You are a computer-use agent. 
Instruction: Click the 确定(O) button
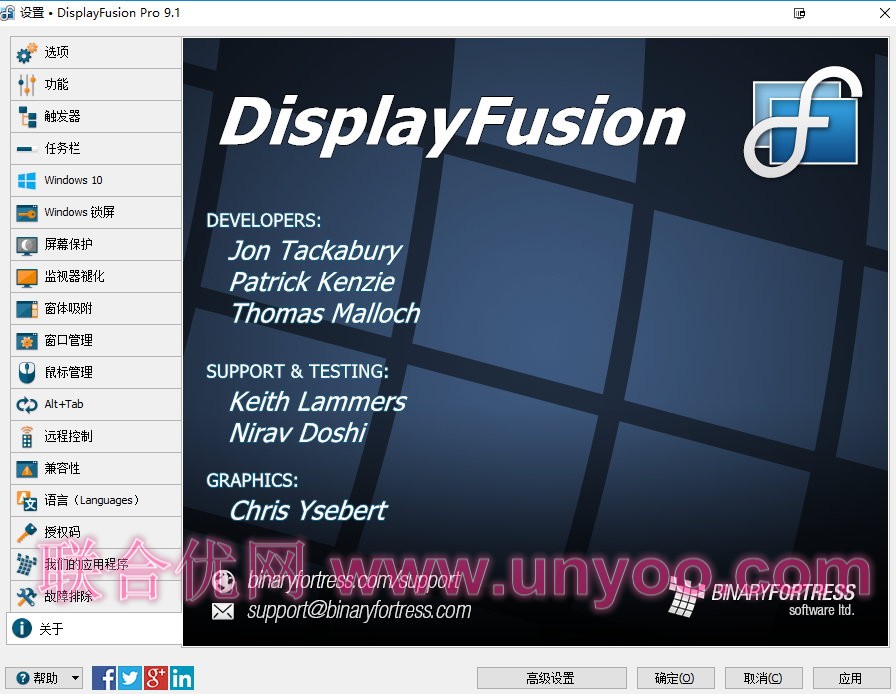pyautogui.click(x=675, y=678)
